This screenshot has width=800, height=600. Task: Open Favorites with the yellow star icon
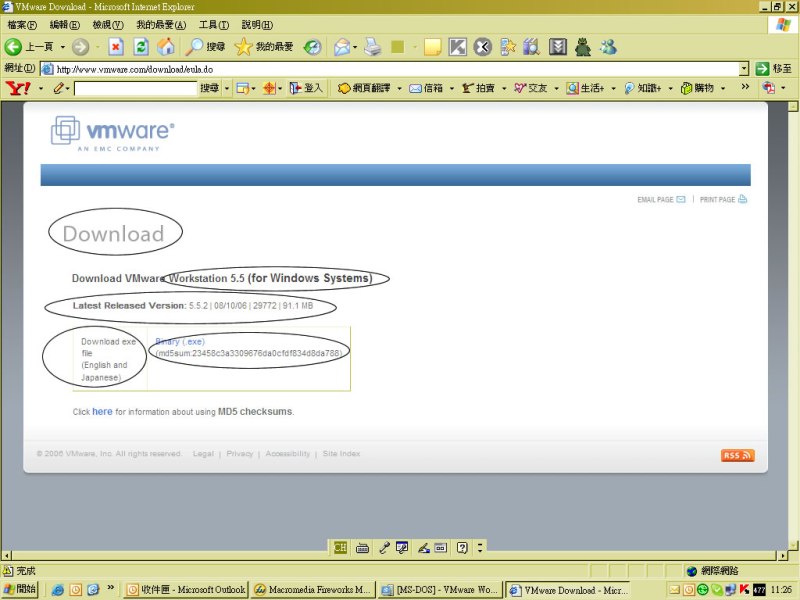[263, 47]
